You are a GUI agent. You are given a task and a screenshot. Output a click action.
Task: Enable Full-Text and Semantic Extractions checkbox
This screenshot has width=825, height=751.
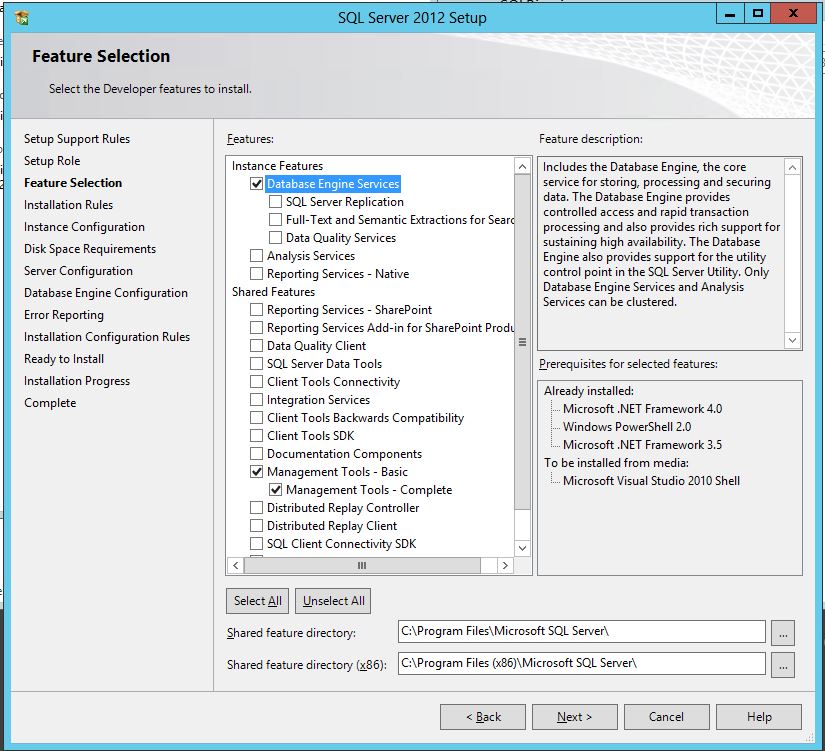click(x=275, y=219)
